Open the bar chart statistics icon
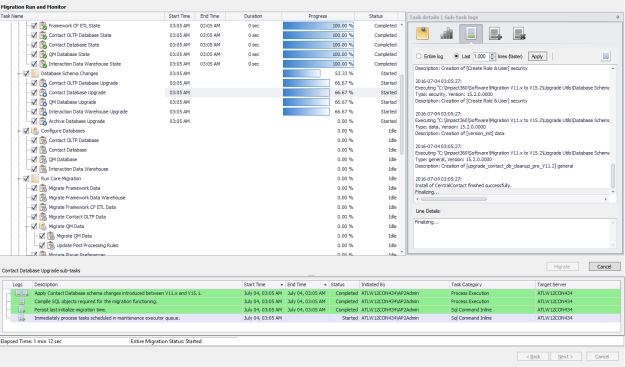Image resolution: width=625 pixels, height=367 pixels. click(x=446, y=33)
